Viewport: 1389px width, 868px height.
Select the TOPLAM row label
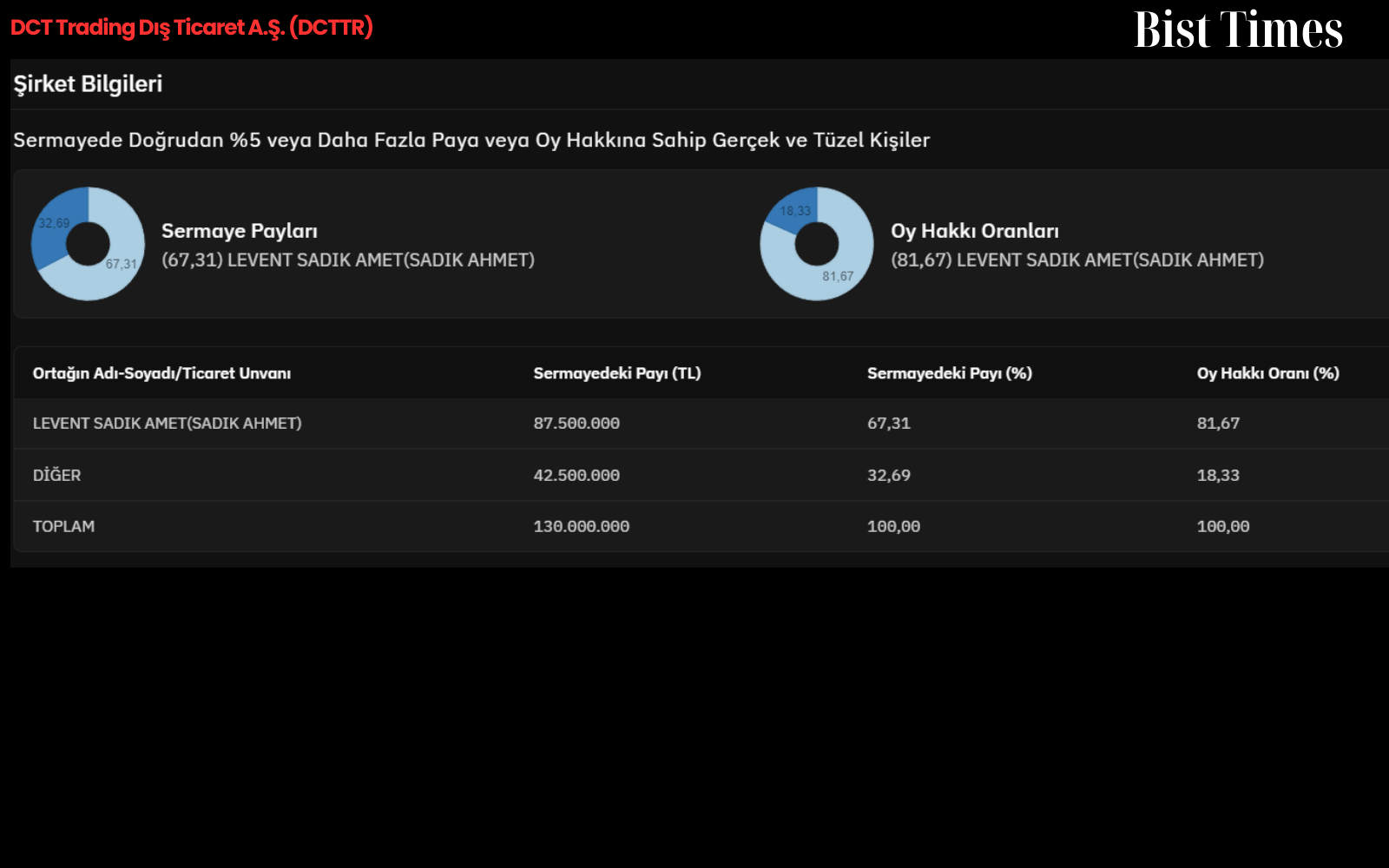tap(63, 526)
